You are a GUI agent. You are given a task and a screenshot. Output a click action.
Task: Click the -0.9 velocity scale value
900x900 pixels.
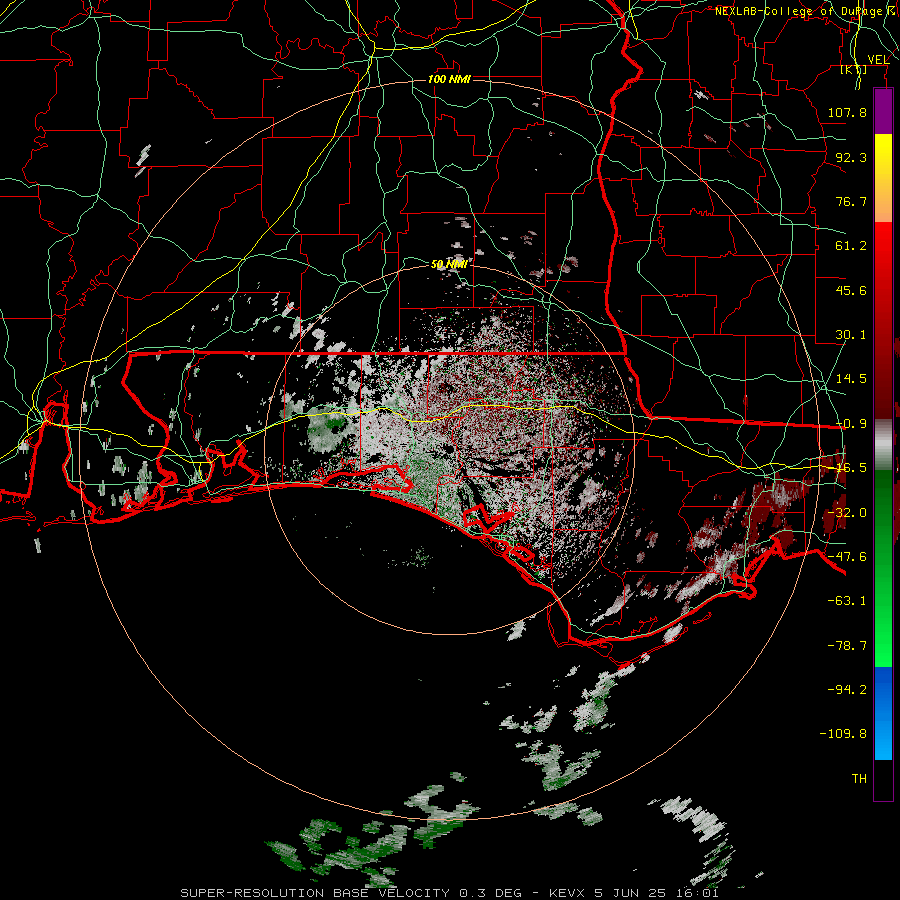(851, 424)
